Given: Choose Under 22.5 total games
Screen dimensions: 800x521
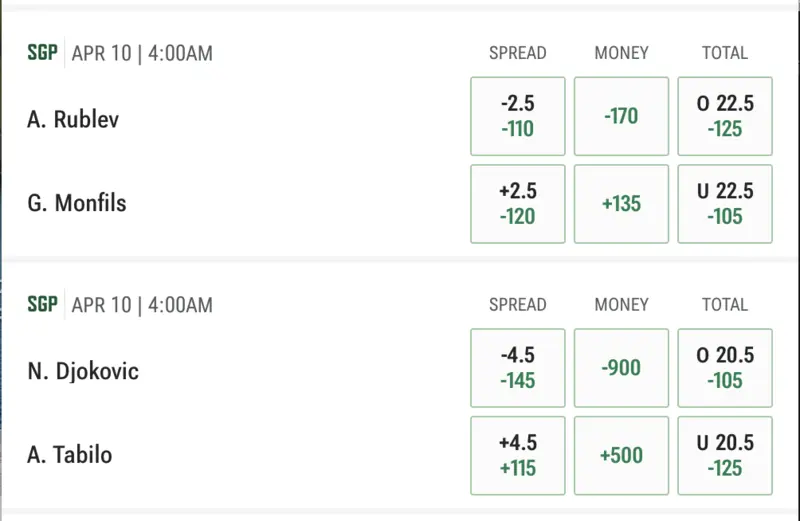Looking at the screenshot, I should [x=725, y=204].
